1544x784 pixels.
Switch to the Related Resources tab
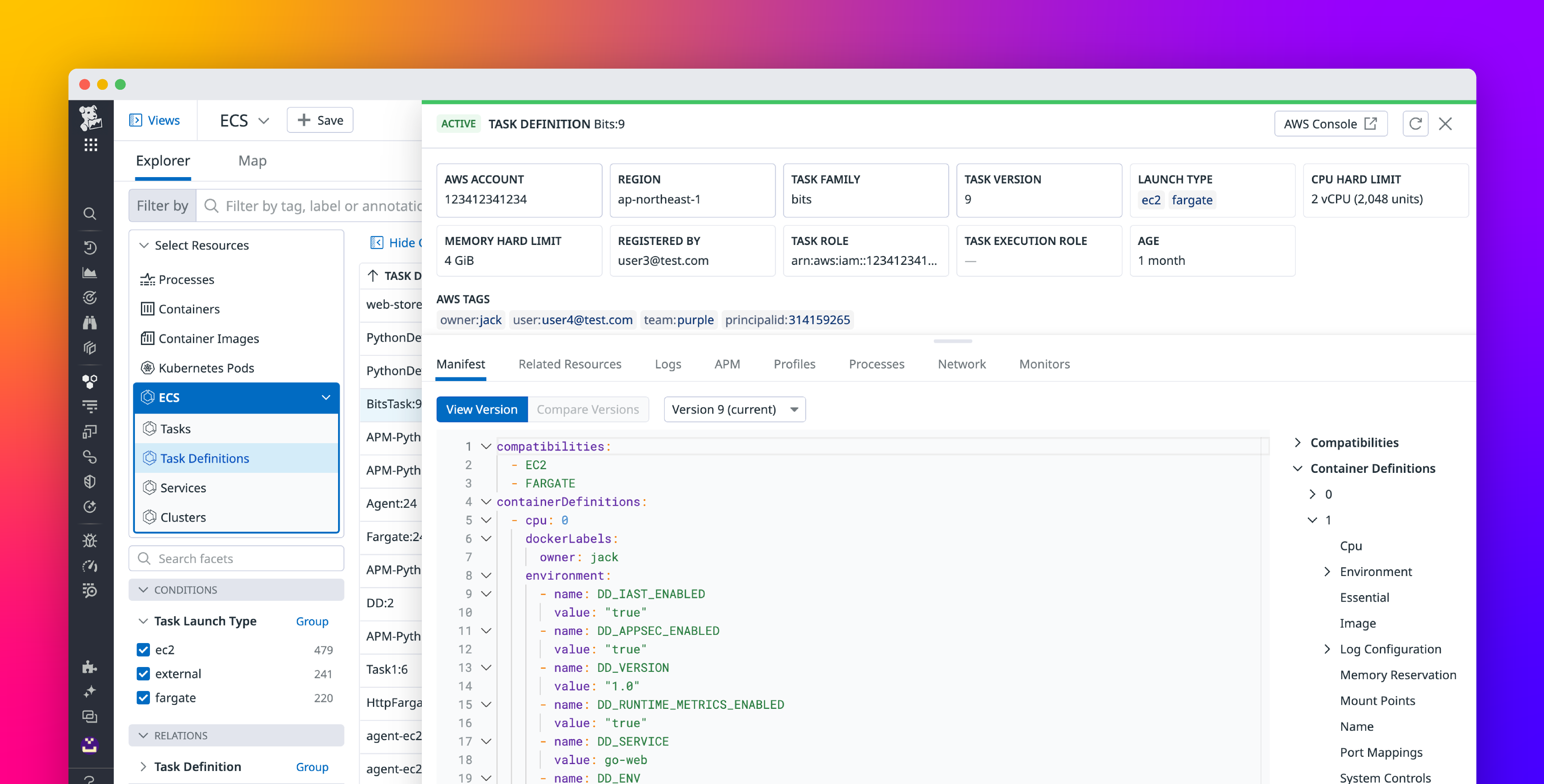tap(569, 364)
